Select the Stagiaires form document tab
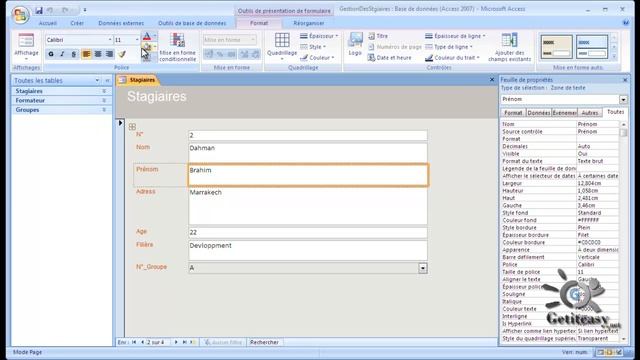The image size is (640, 360). click(x=138, y=80)
